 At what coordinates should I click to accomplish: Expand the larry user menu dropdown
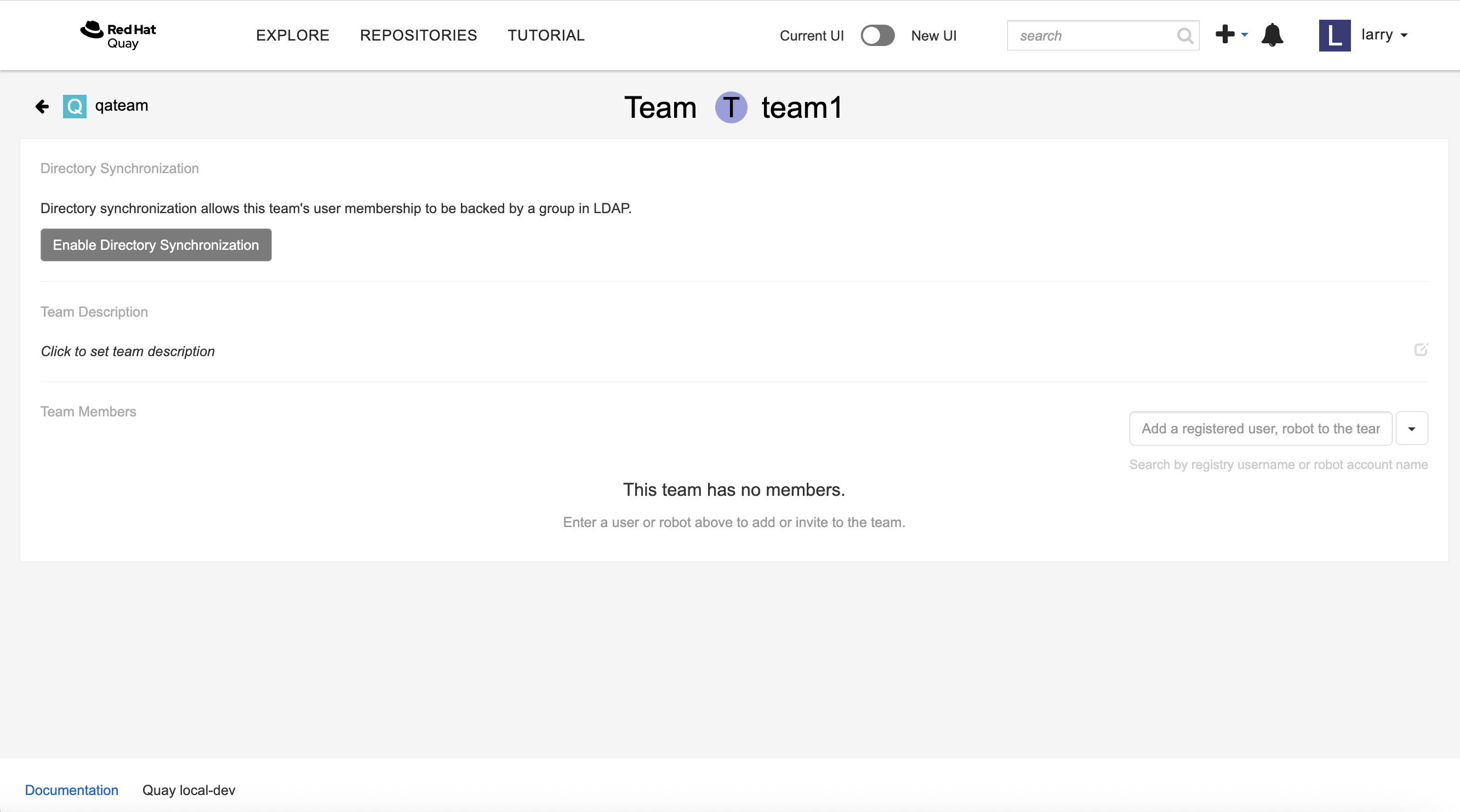click(1404, 35)
